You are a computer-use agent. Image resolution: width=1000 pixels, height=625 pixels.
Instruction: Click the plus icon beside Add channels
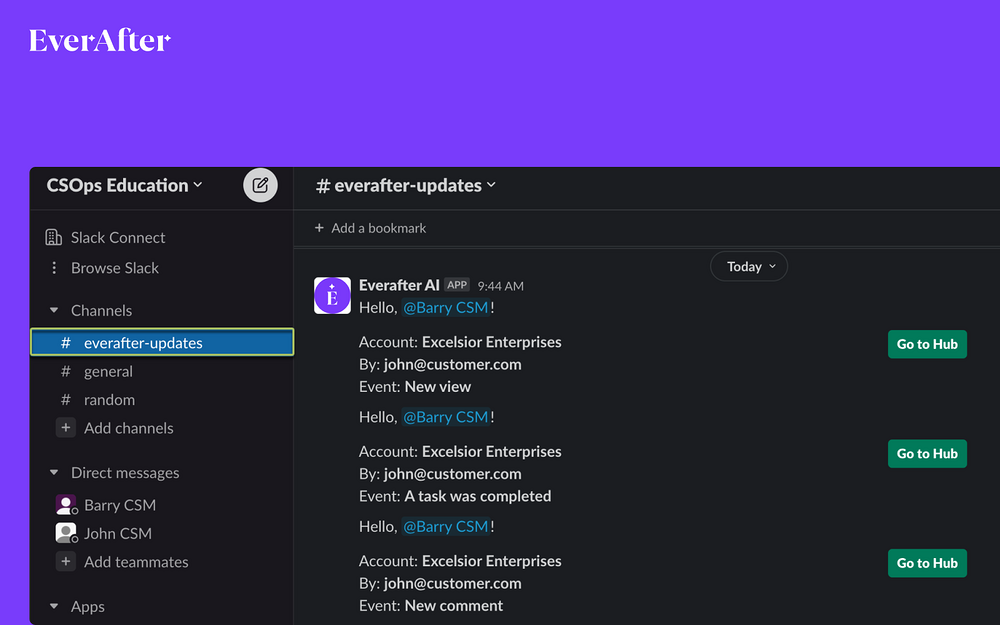[66, 427]
